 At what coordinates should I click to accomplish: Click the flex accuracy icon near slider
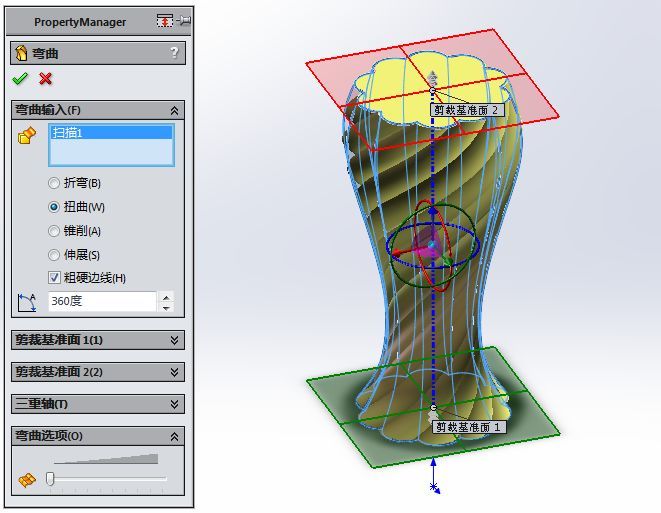pyautogui.click(x=27, y=480)
